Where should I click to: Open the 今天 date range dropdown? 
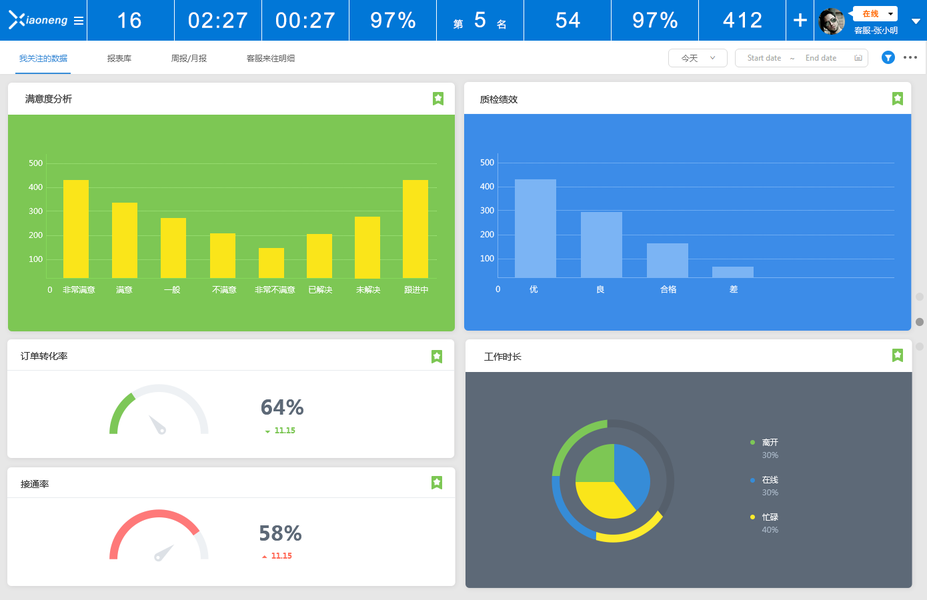(x=698, y=58)
